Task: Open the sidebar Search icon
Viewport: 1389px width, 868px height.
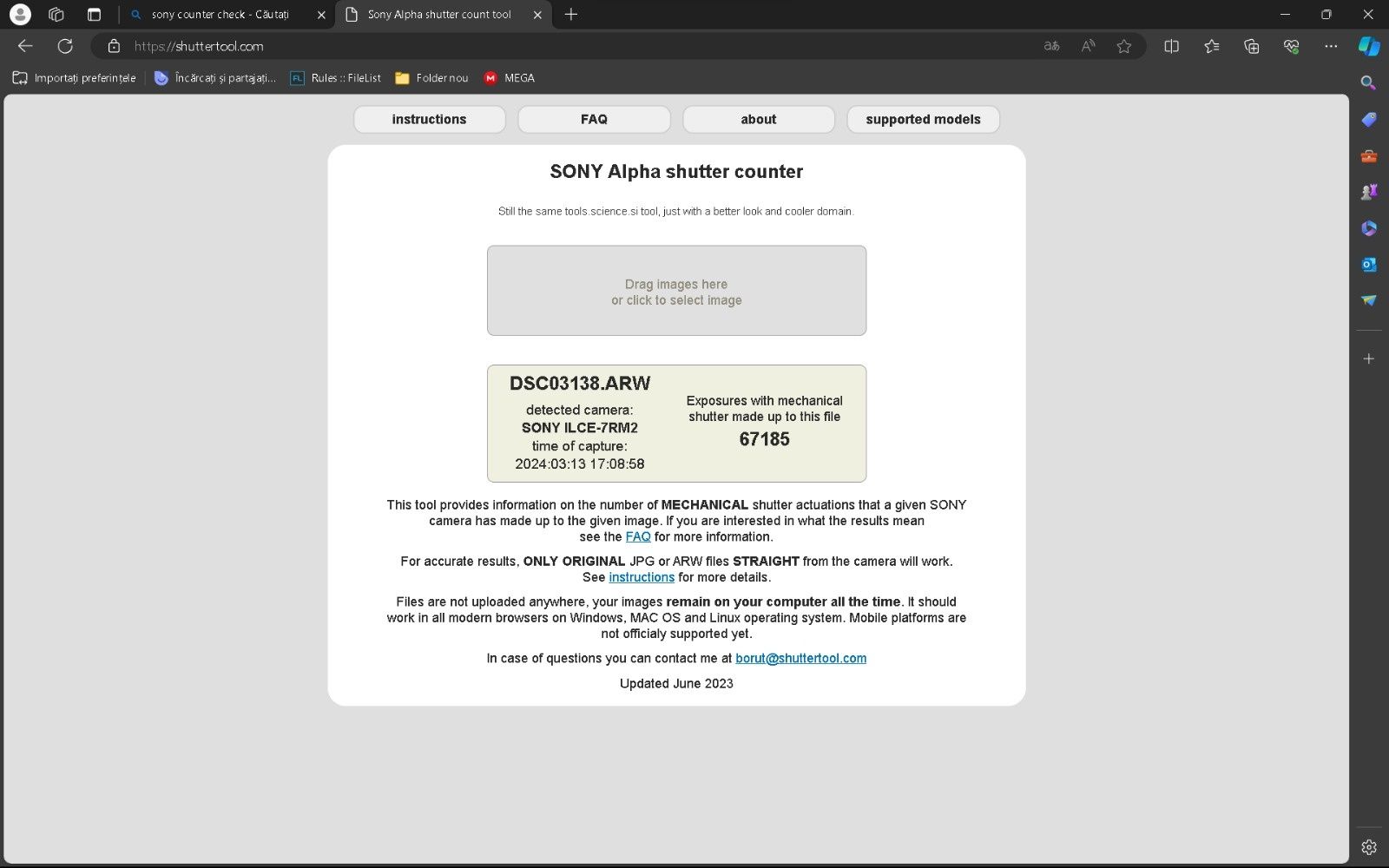Action: click(x=1369, y=82)
